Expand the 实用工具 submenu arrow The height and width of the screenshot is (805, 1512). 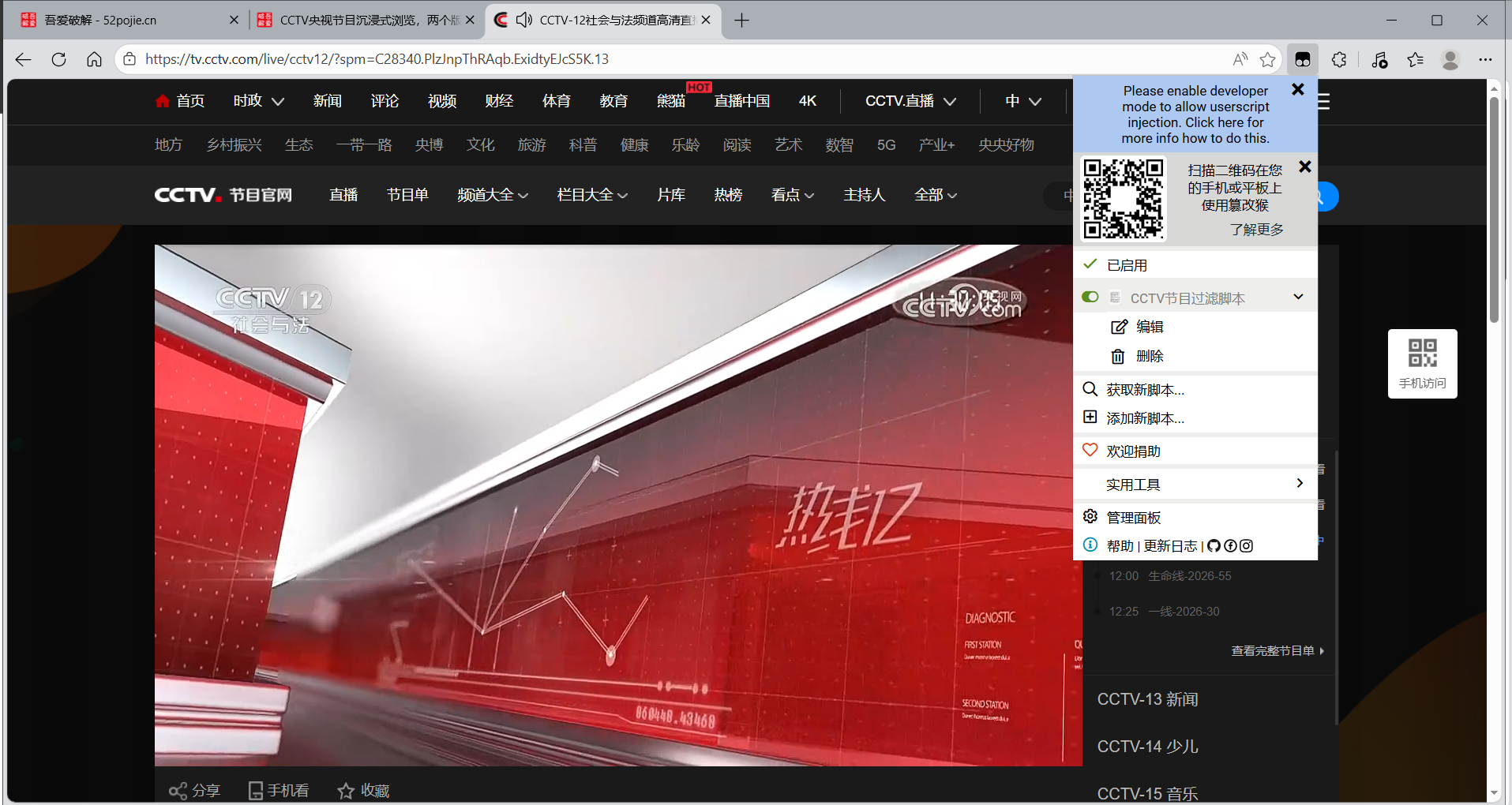tap(1300, 483)
